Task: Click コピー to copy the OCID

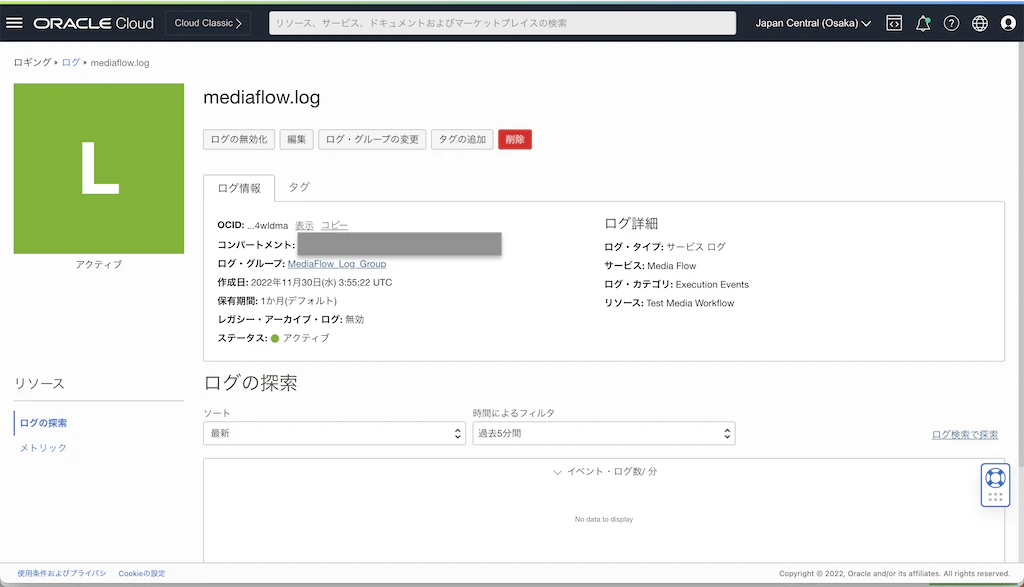Action: 334,225
